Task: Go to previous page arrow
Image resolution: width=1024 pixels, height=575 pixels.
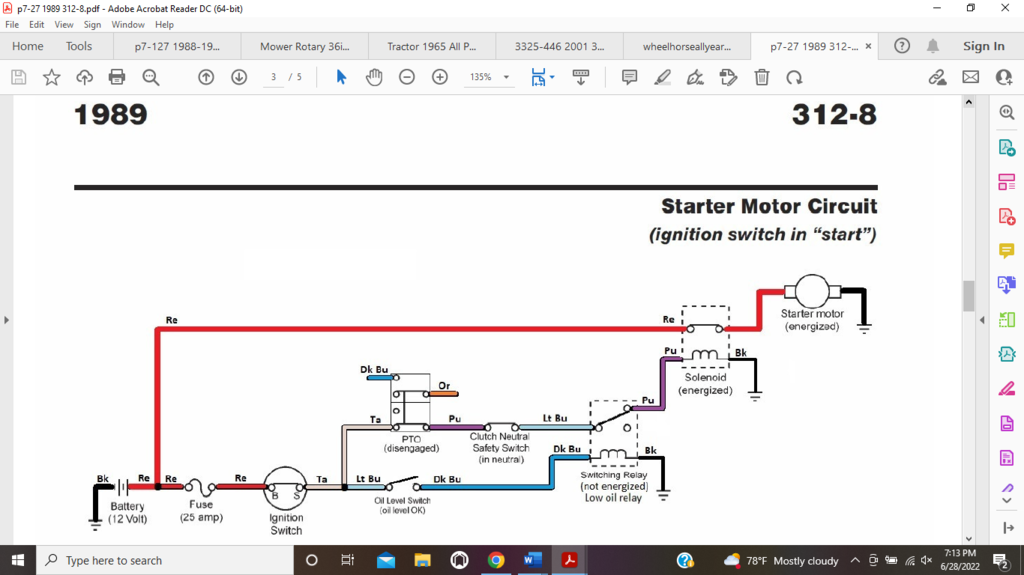Action: [x=206, y=77]
